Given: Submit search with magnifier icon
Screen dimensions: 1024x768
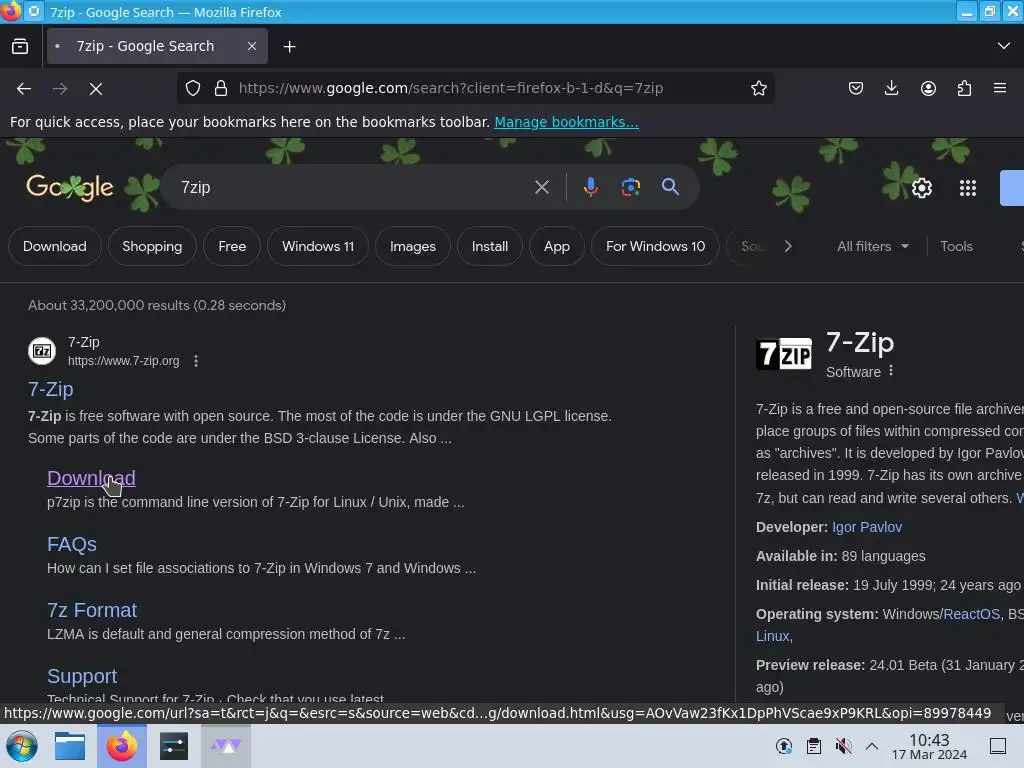Looking at the screenshot, I should point(670,187).
